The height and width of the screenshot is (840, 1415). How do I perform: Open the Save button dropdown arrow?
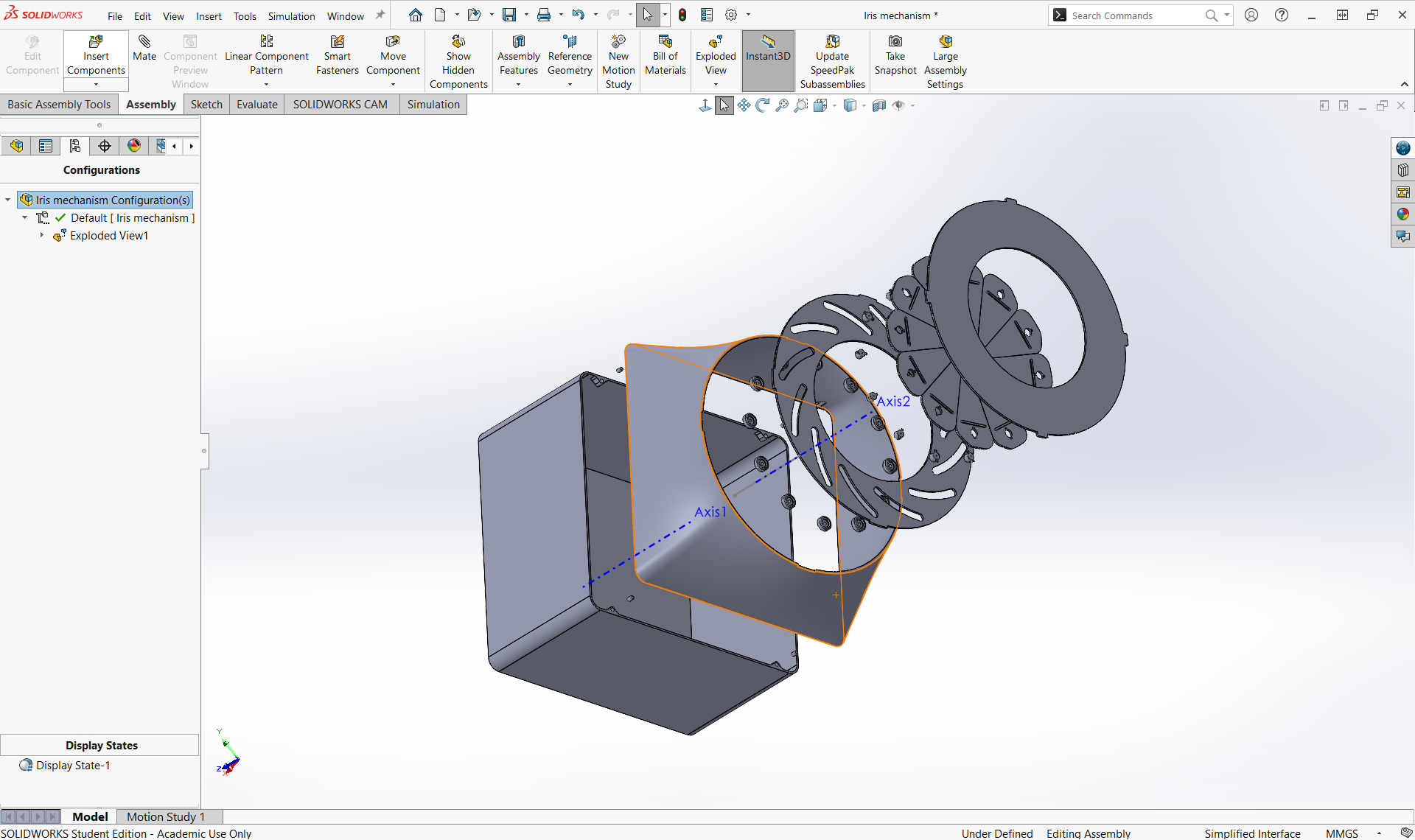[x=526, y=15]
